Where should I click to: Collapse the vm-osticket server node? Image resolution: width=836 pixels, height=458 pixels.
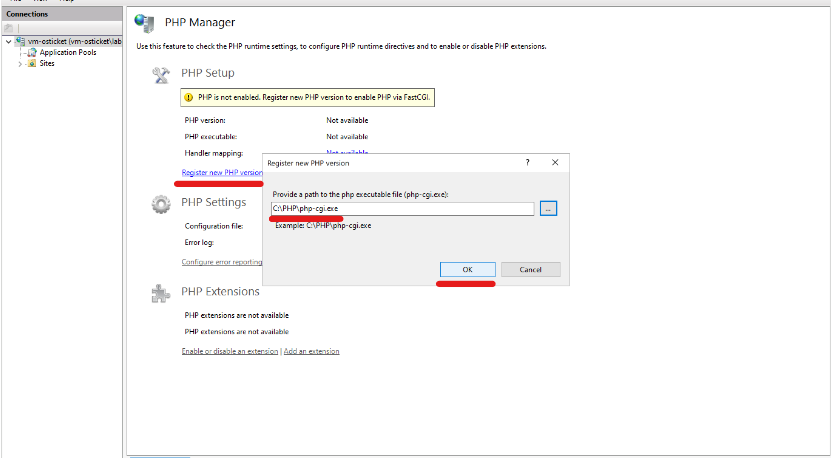(x=9, y=41)
